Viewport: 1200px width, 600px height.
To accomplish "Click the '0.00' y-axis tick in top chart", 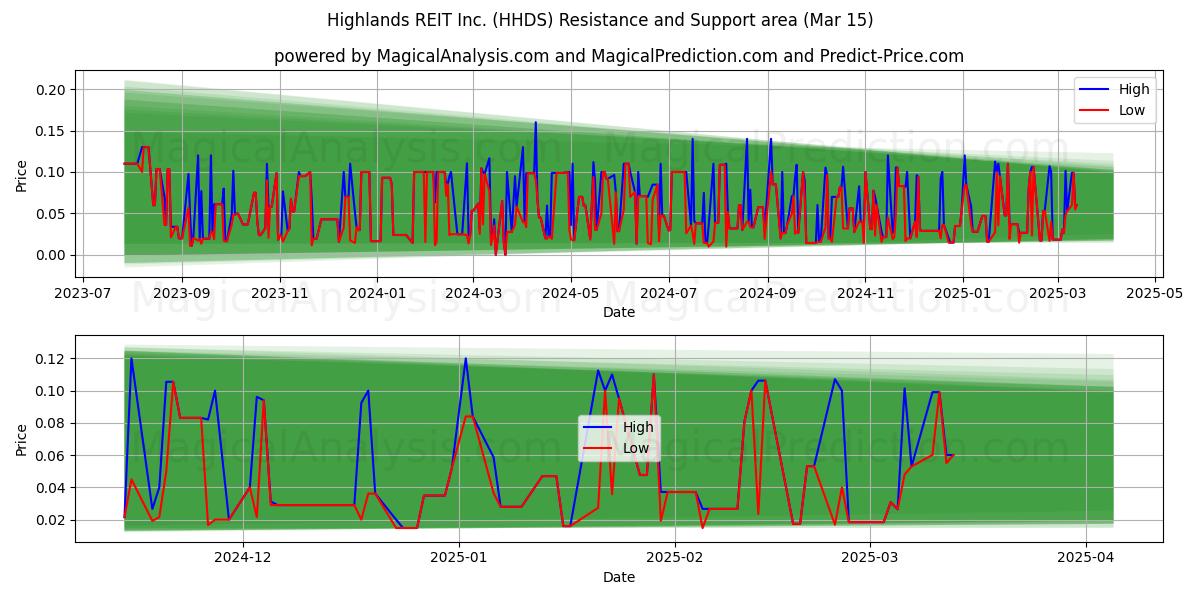I will 52,255.
